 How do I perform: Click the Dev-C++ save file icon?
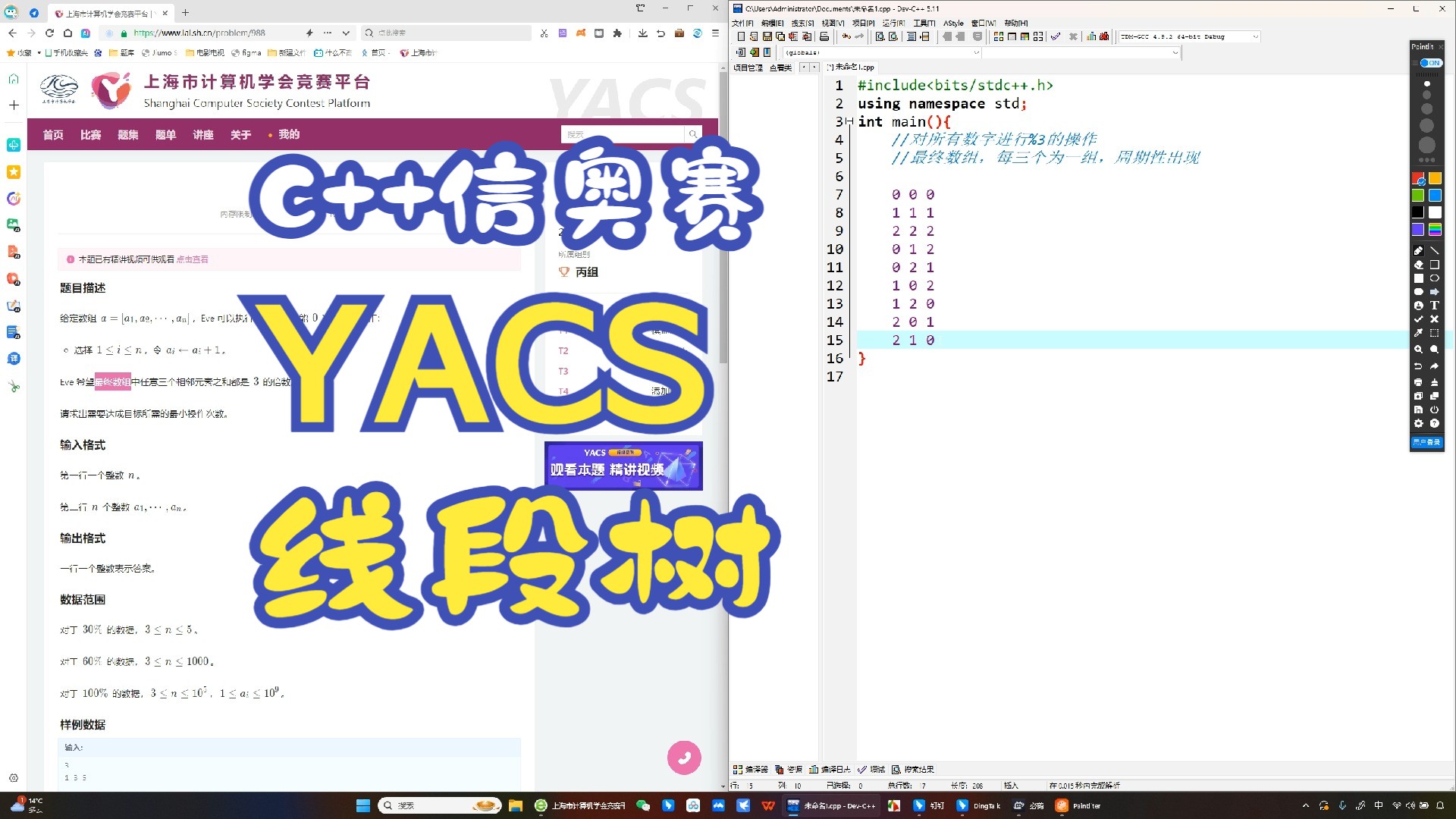[767, 36]
